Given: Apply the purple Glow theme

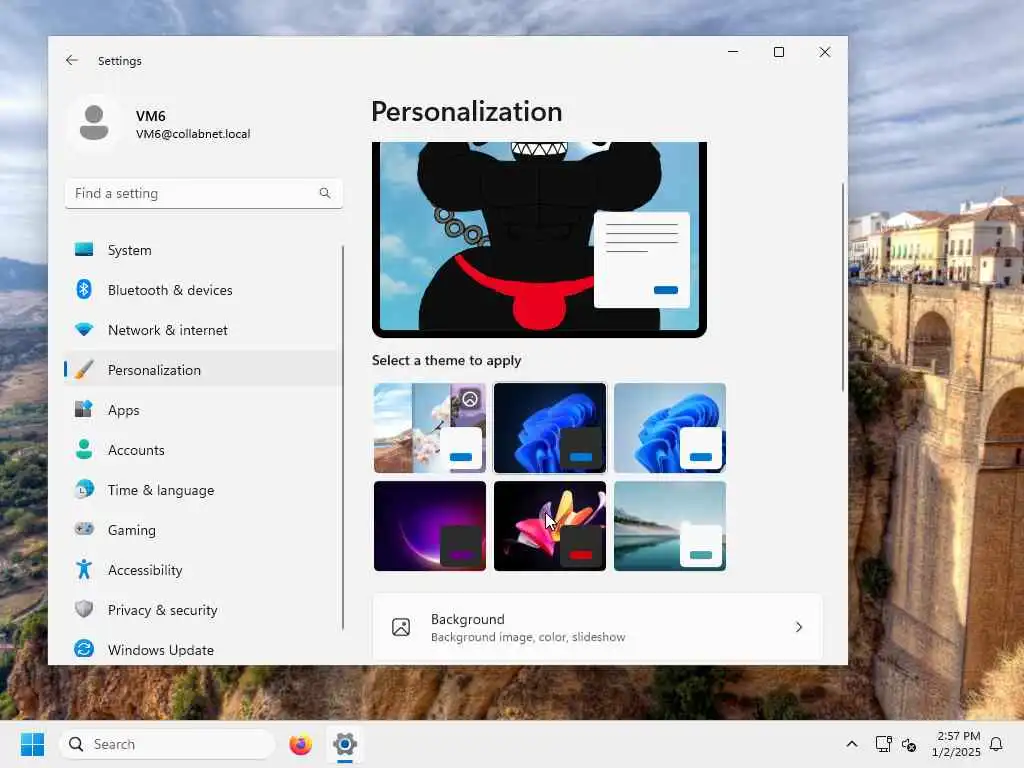Looking at the screenshot, I should (430, 526).
